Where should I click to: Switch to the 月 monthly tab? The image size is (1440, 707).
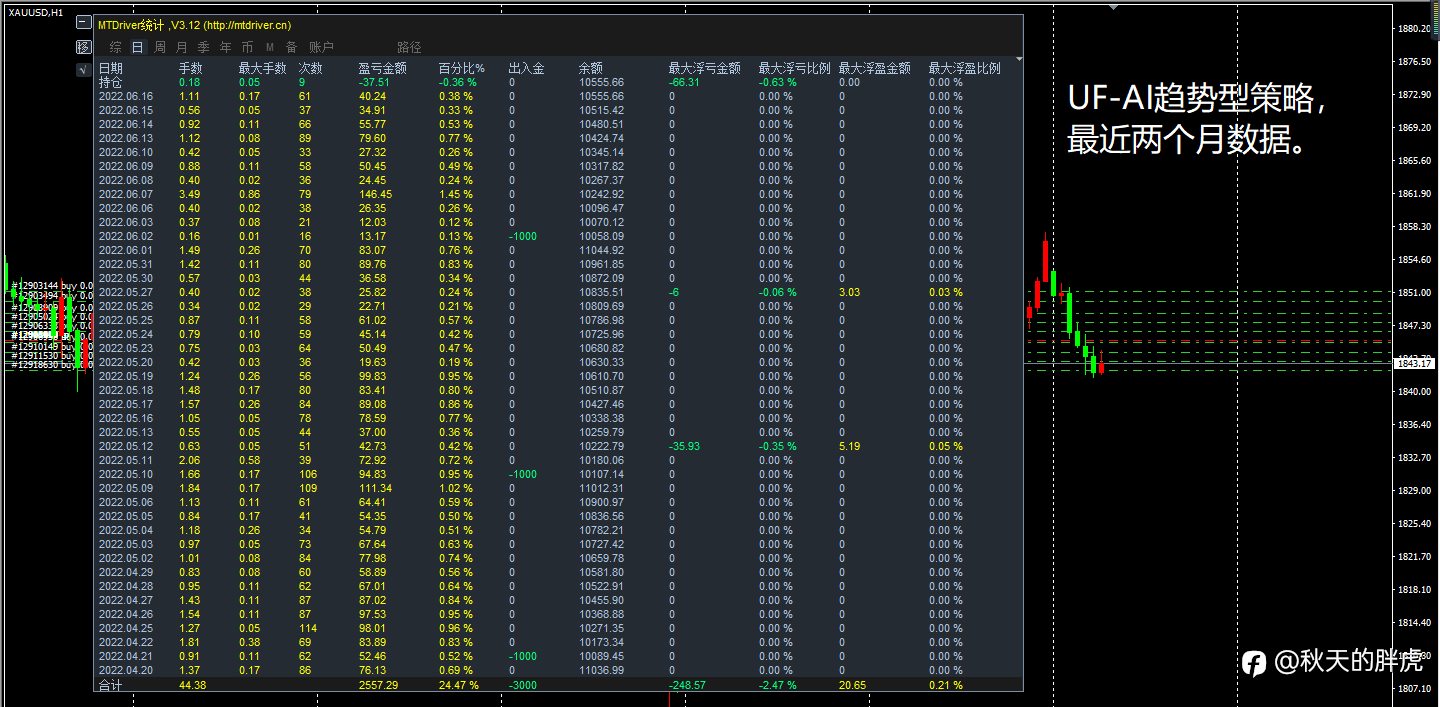pos(181,47)
